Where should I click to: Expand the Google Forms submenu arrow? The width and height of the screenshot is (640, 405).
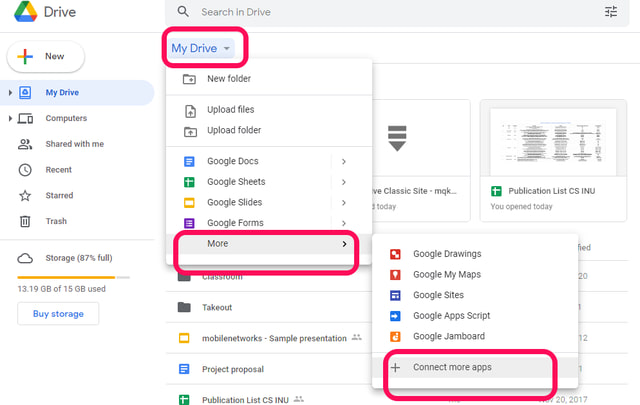(344, 223)
